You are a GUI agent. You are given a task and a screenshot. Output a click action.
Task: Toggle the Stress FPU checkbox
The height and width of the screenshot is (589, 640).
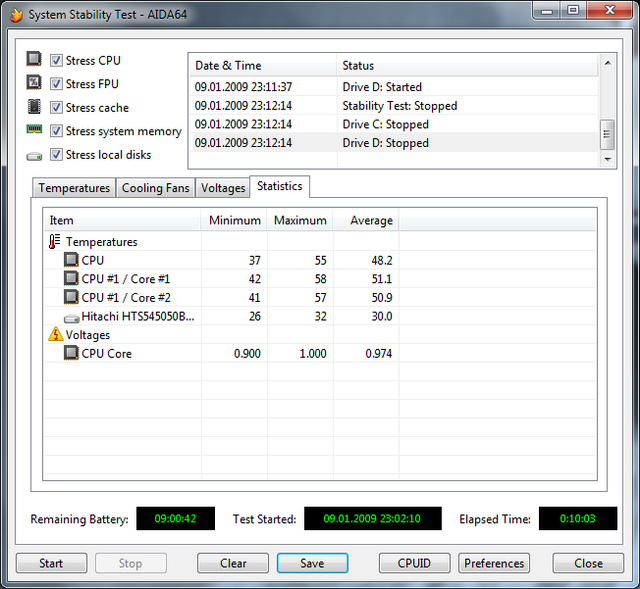point(56,84)
